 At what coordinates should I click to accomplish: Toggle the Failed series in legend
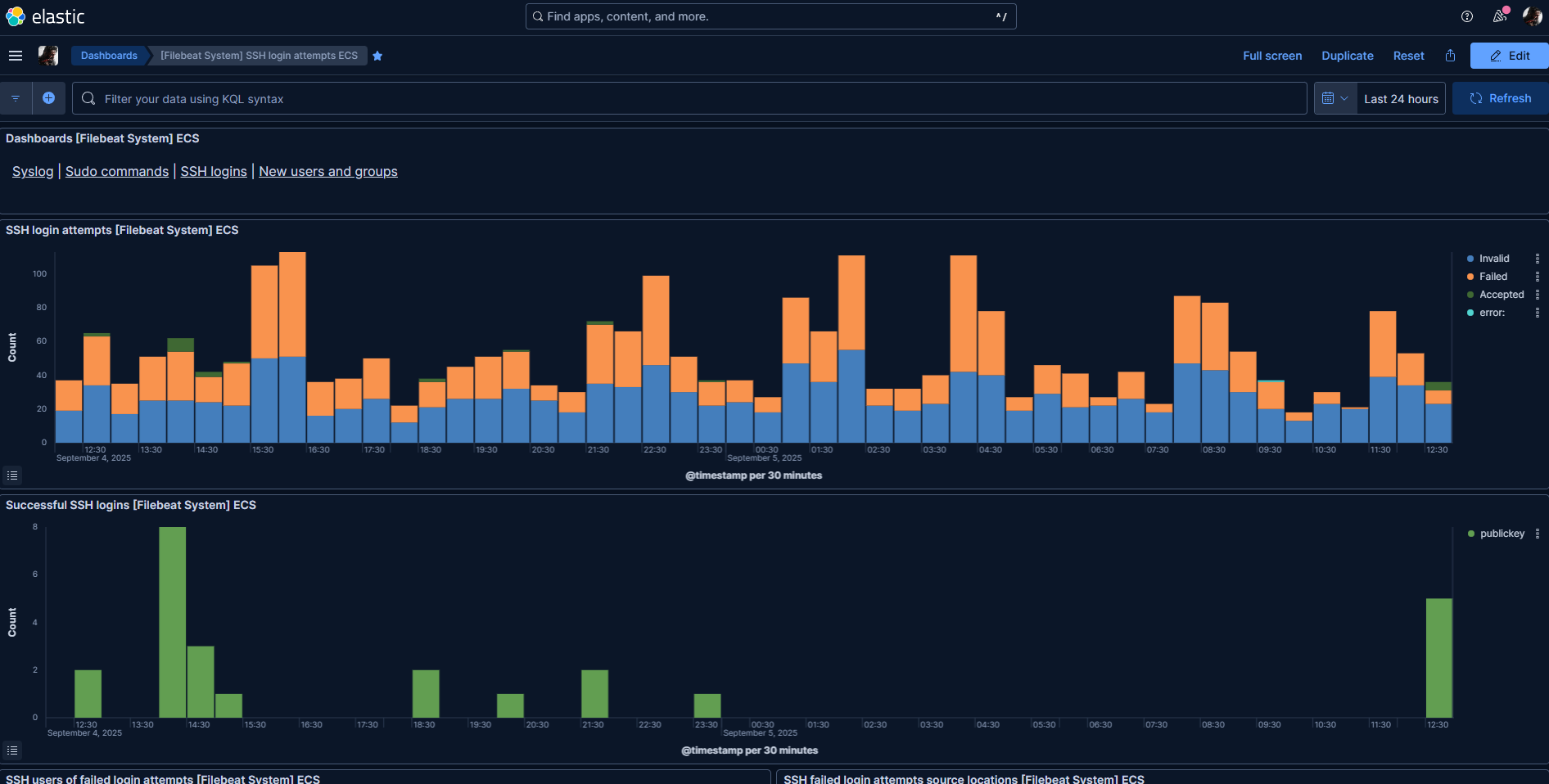[x=1493, y=277]
